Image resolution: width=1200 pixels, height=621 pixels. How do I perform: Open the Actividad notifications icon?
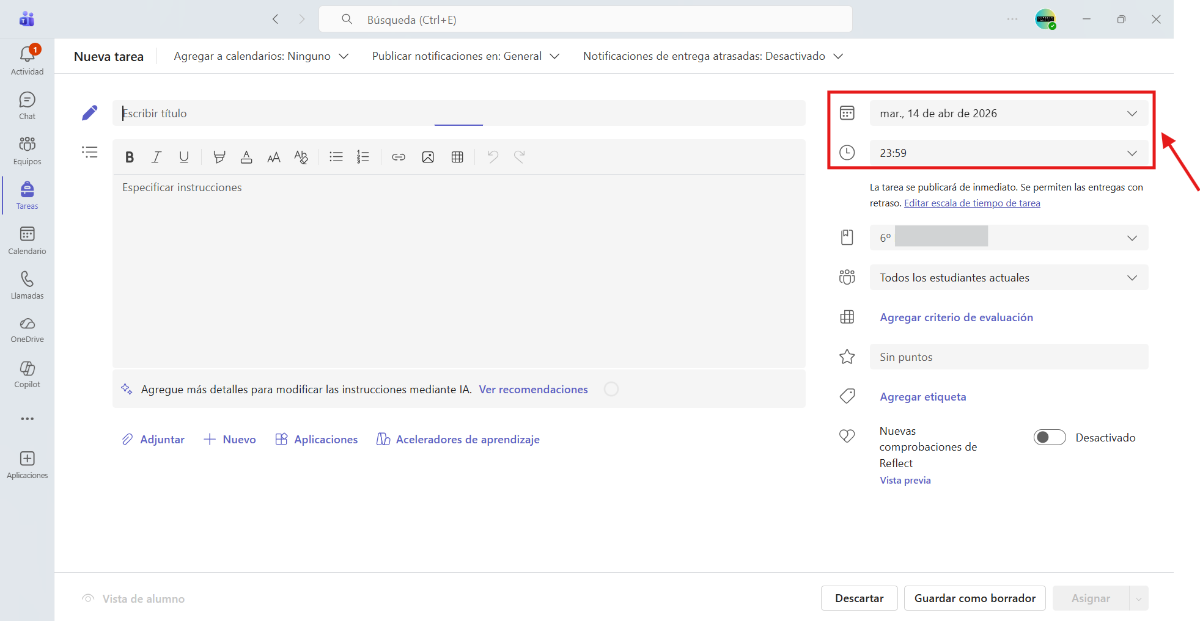point(27,59)
